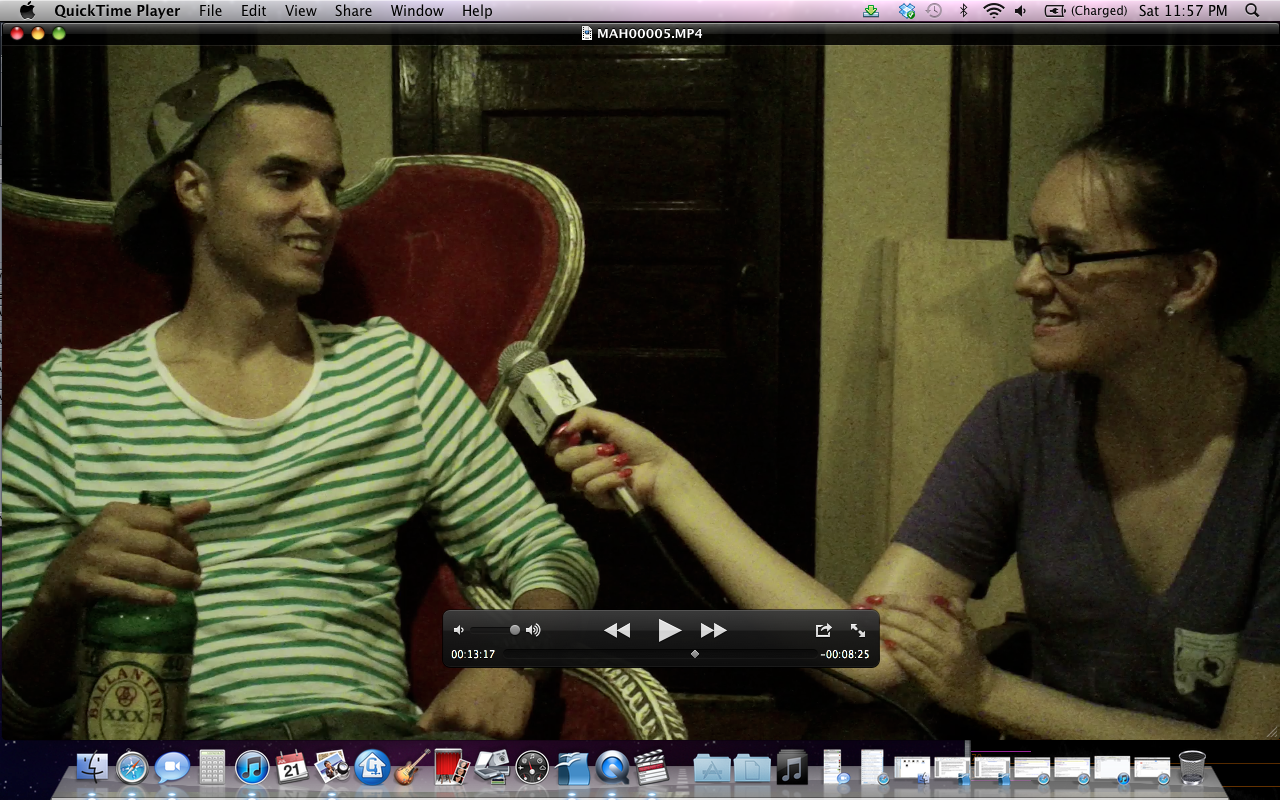Click the playhead marker on the timeline

click(x=695, y=654)
